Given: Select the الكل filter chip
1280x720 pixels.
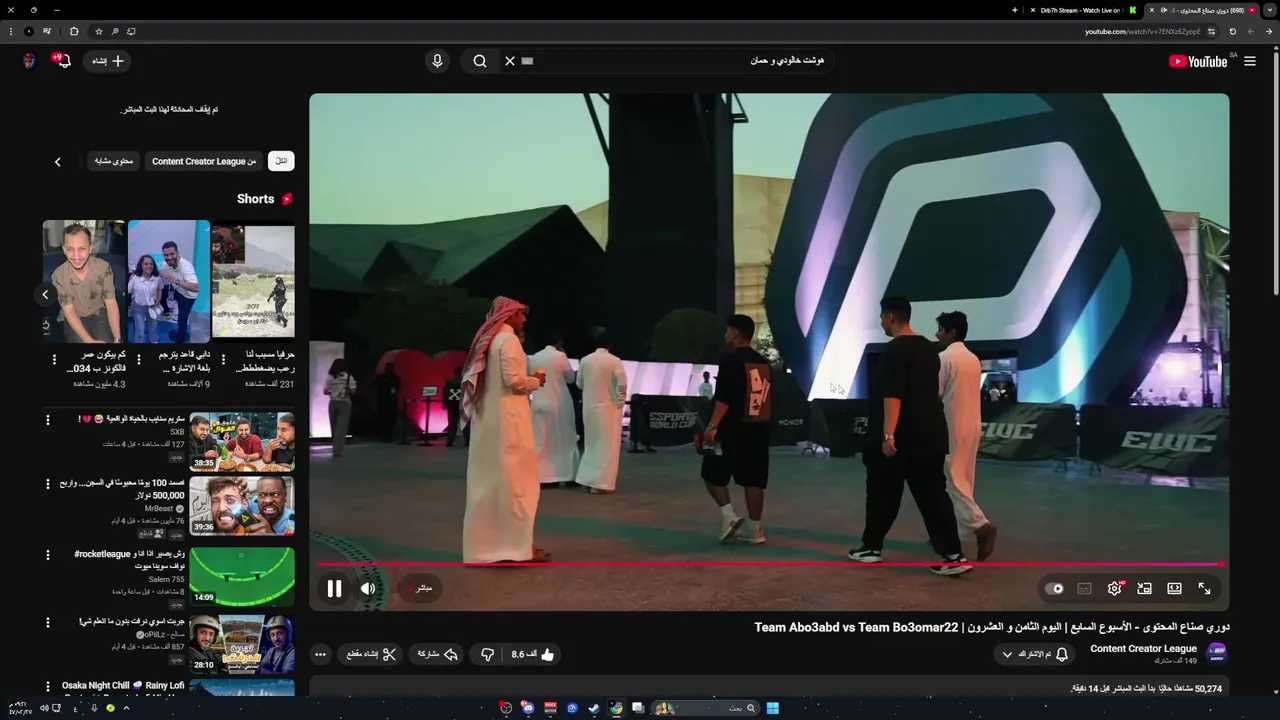Looking at the screenshot, I should (x=281, y=161).
